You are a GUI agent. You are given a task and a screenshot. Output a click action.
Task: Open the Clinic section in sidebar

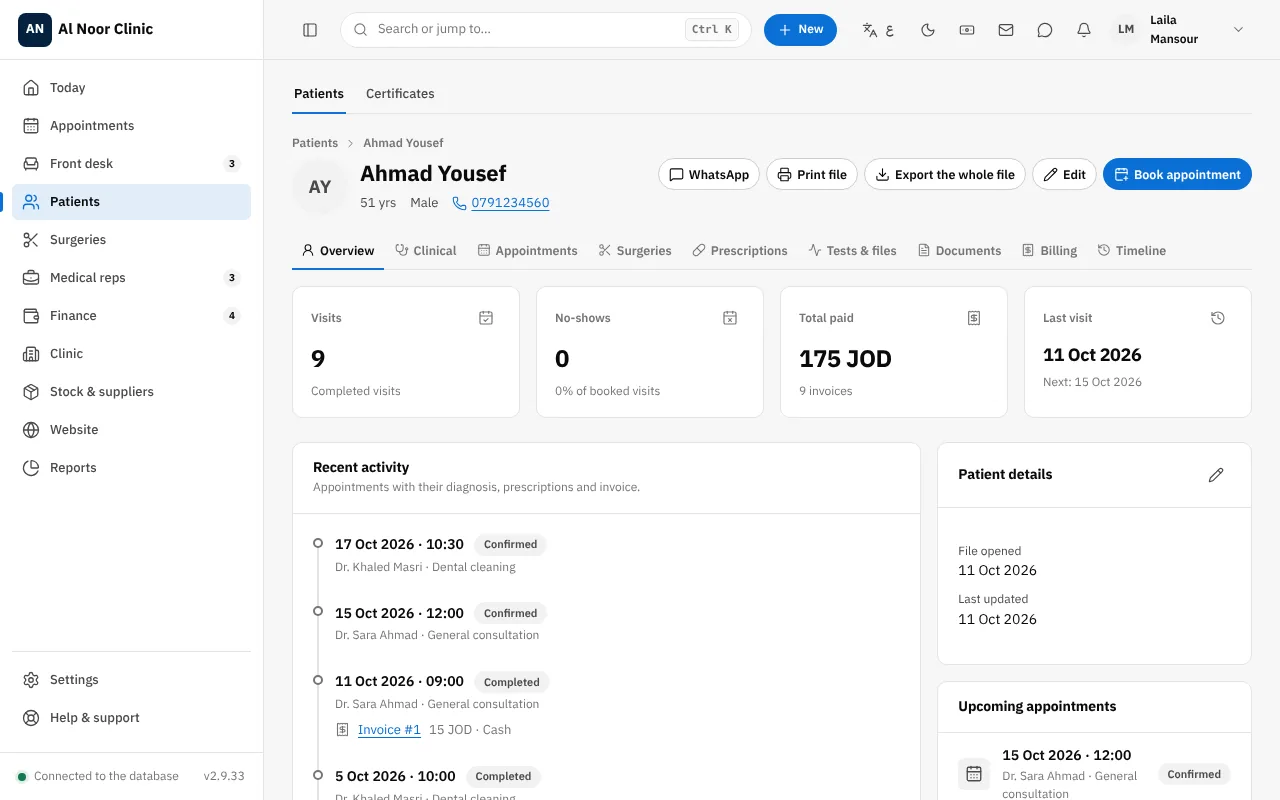[x=131, y=354]
